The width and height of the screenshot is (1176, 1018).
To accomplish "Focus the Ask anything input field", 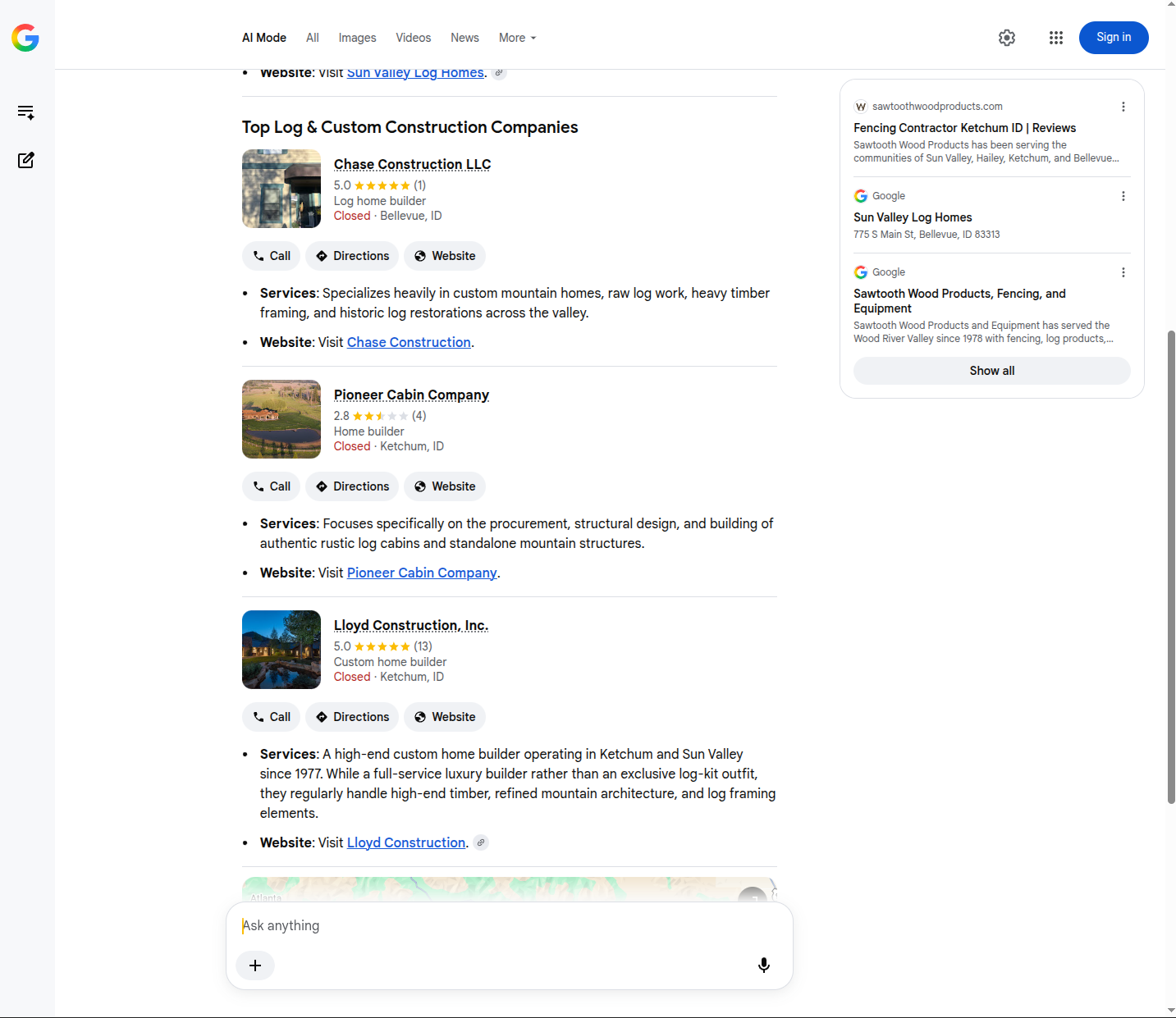I will 509,925.
